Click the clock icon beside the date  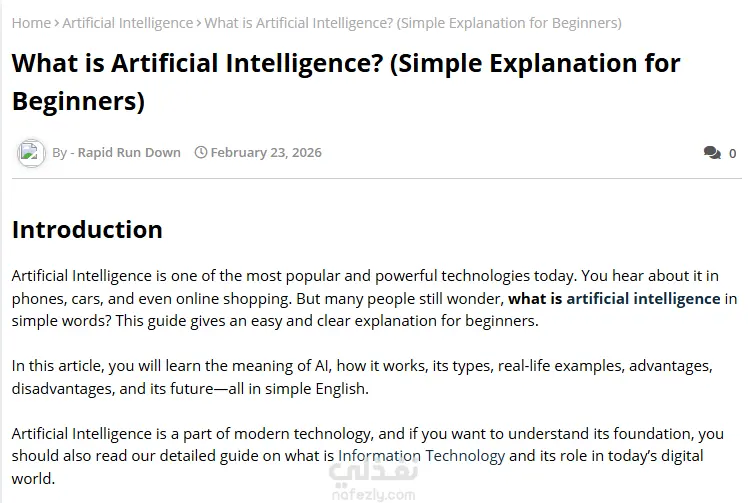[201, 152]
